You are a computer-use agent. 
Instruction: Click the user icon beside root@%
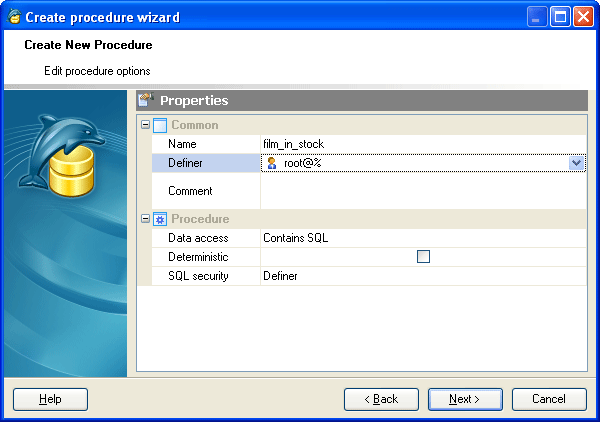point(272,163)
